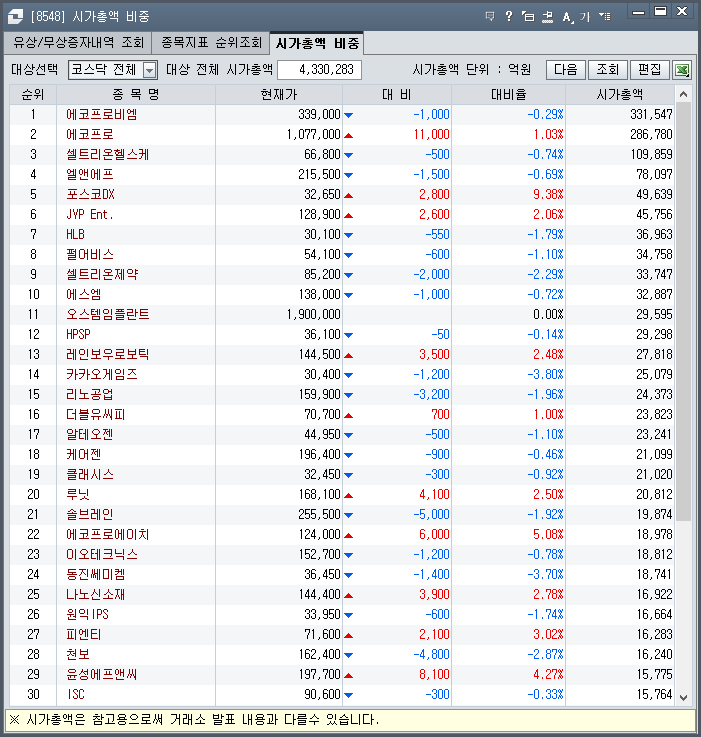
Task: Click the font size 'A' icon
Action: [x=567, y=17]
